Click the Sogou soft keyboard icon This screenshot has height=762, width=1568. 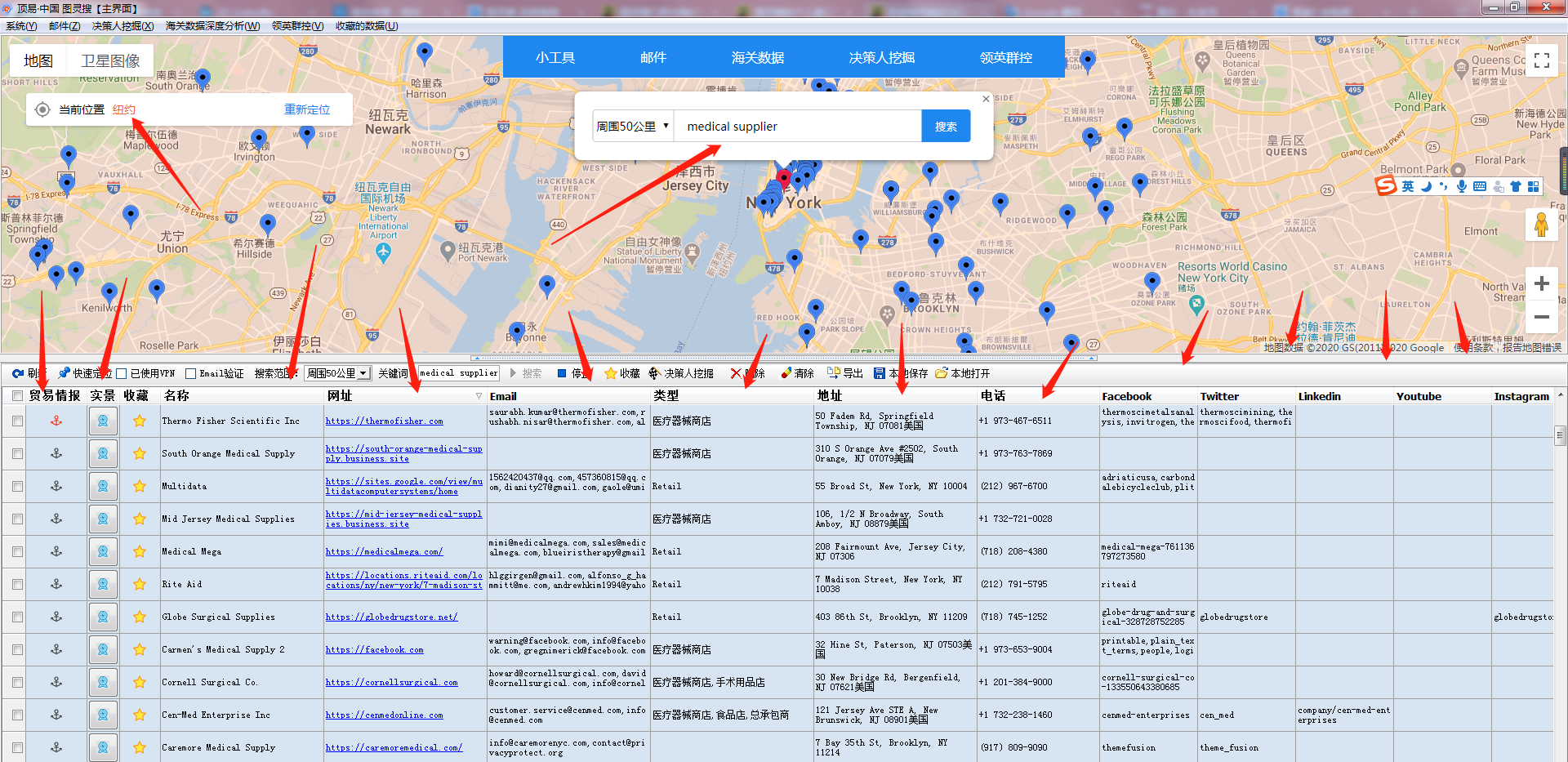click(x=1479, y=186)
